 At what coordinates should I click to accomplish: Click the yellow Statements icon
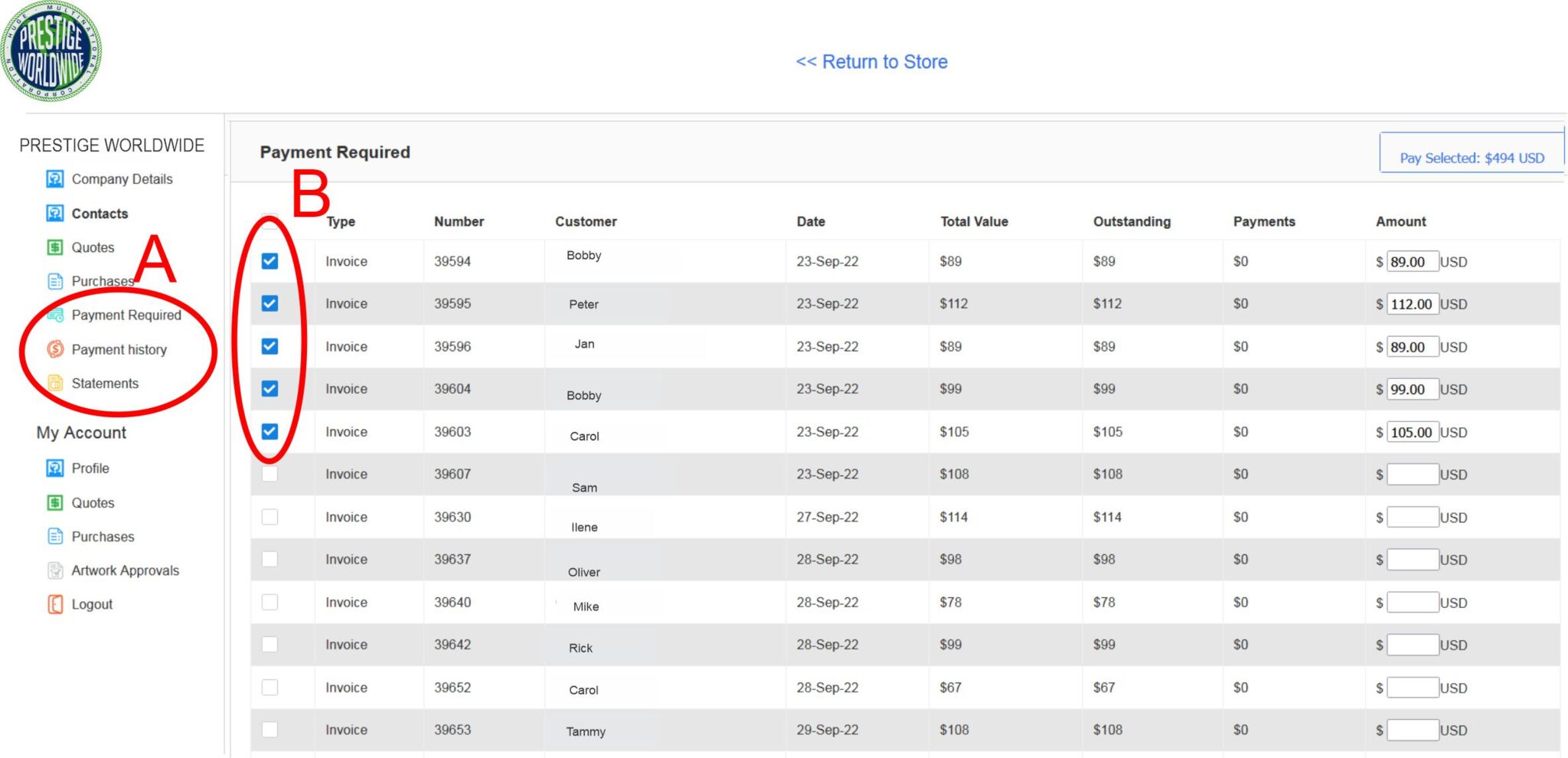55,384
